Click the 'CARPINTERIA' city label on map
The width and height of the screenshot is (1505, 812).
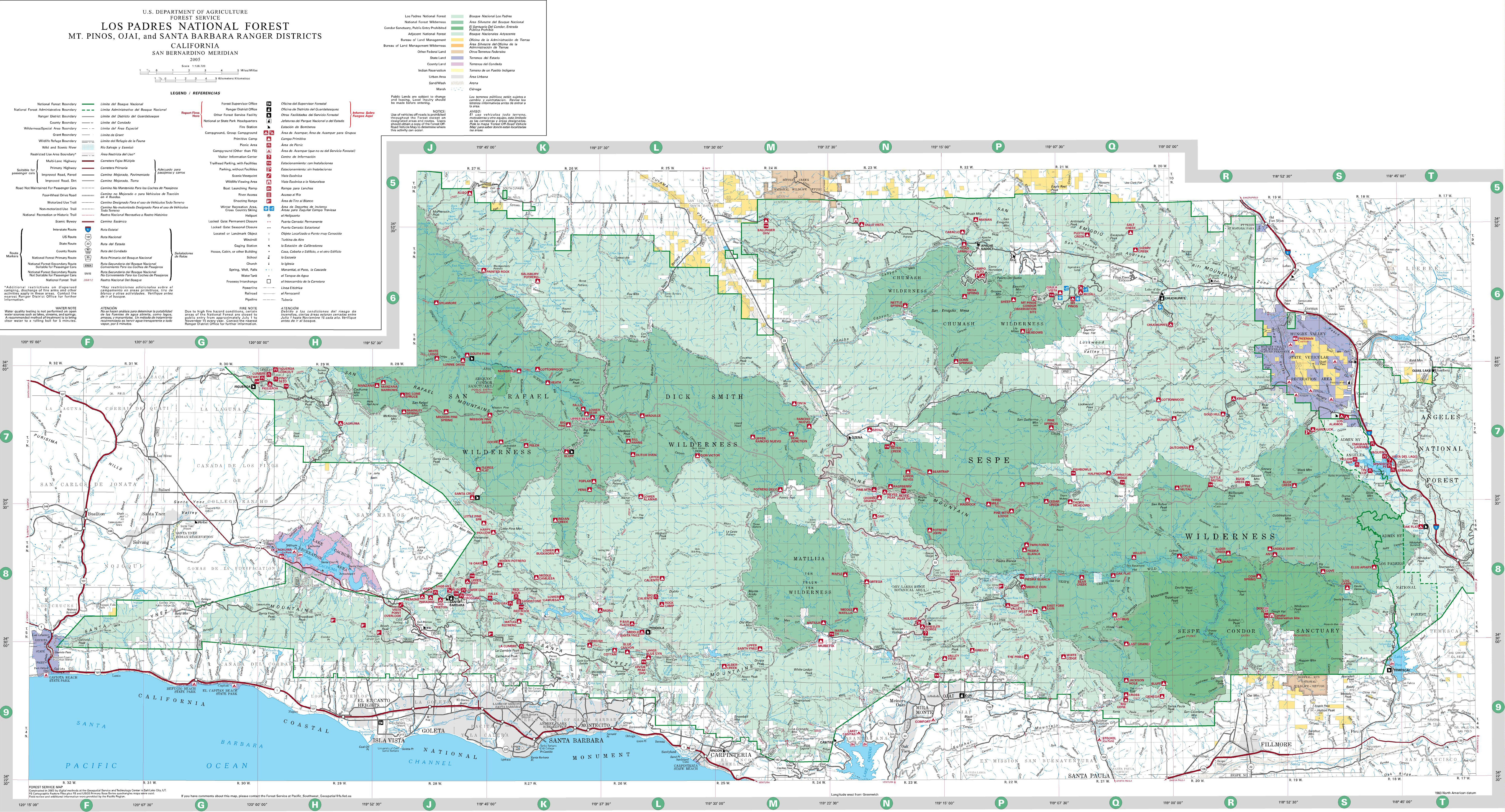(x=731, y=755)
